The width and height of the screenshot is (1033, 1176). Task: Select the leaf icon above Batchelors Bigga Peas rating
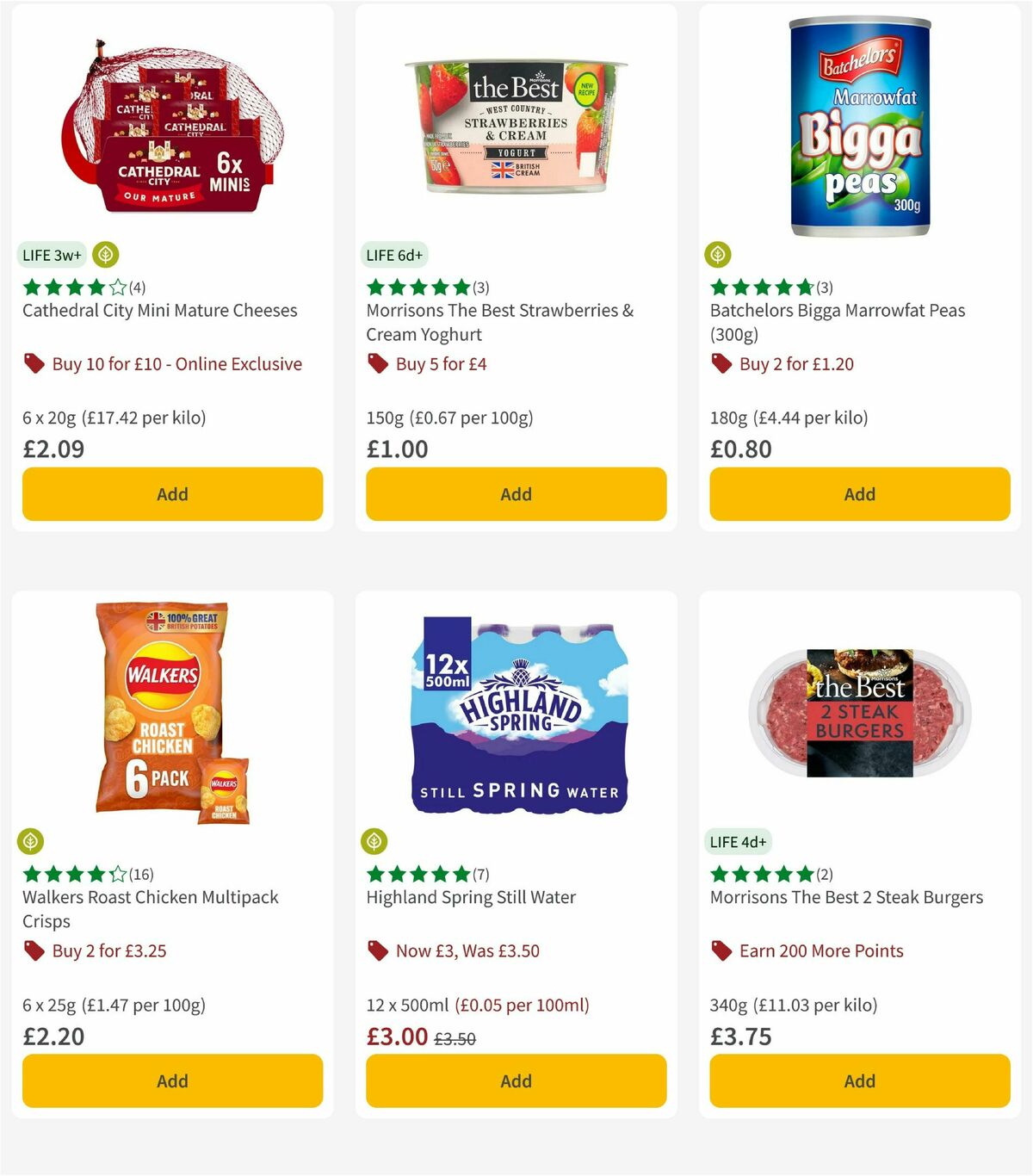click(720, 255)
